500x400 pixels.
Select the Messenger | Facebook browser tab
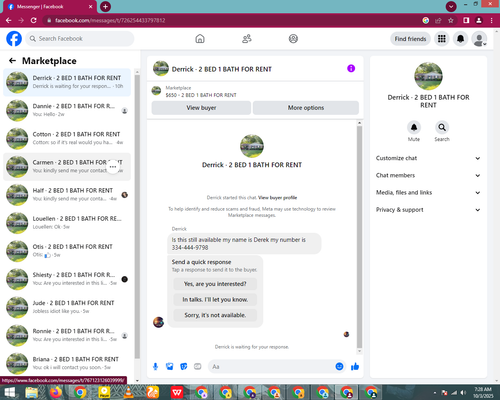[49, 7]
